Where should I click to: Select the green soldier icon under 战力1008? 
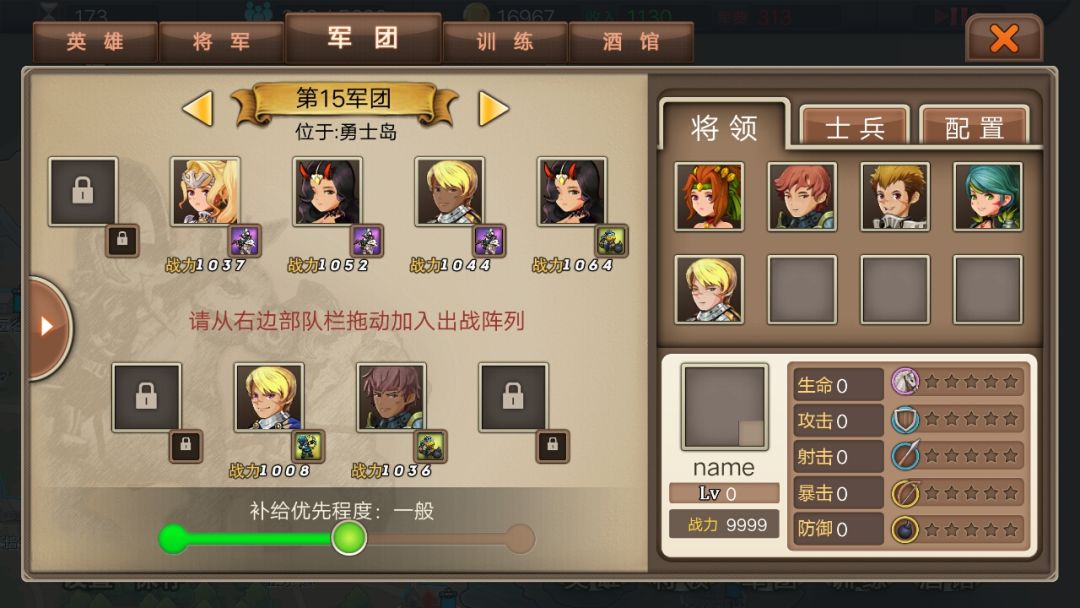click(307, 446)
